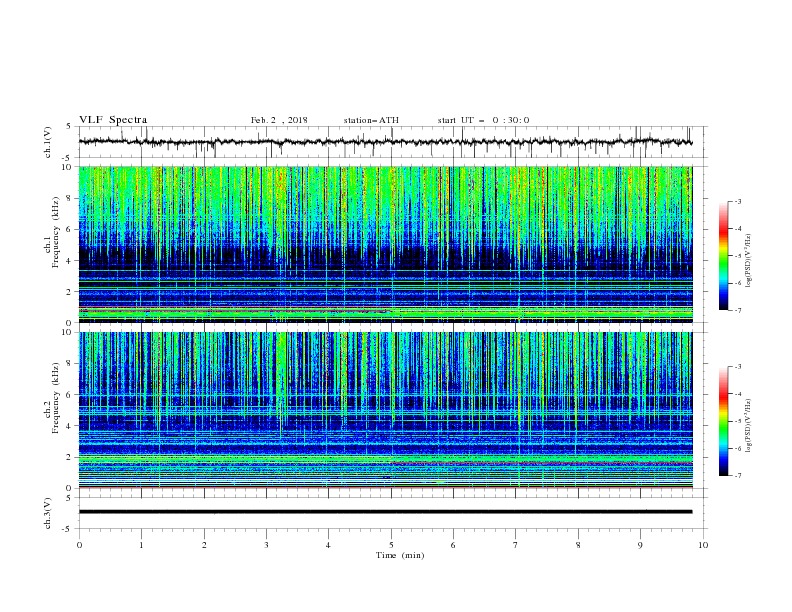792x612 pixels.
Task: Click time axis tick label "5"
Action: coord(391,545)
